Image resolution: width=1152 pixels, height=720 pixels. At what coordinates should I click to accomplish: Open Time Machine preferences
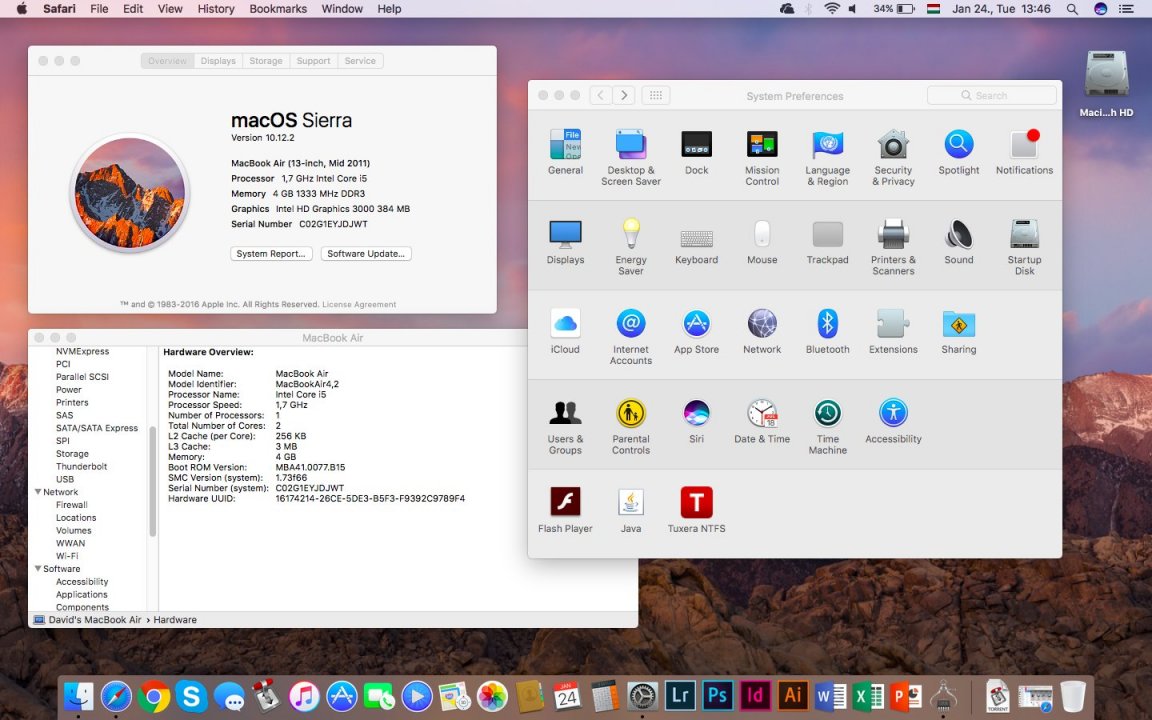[x=827, y=426]
